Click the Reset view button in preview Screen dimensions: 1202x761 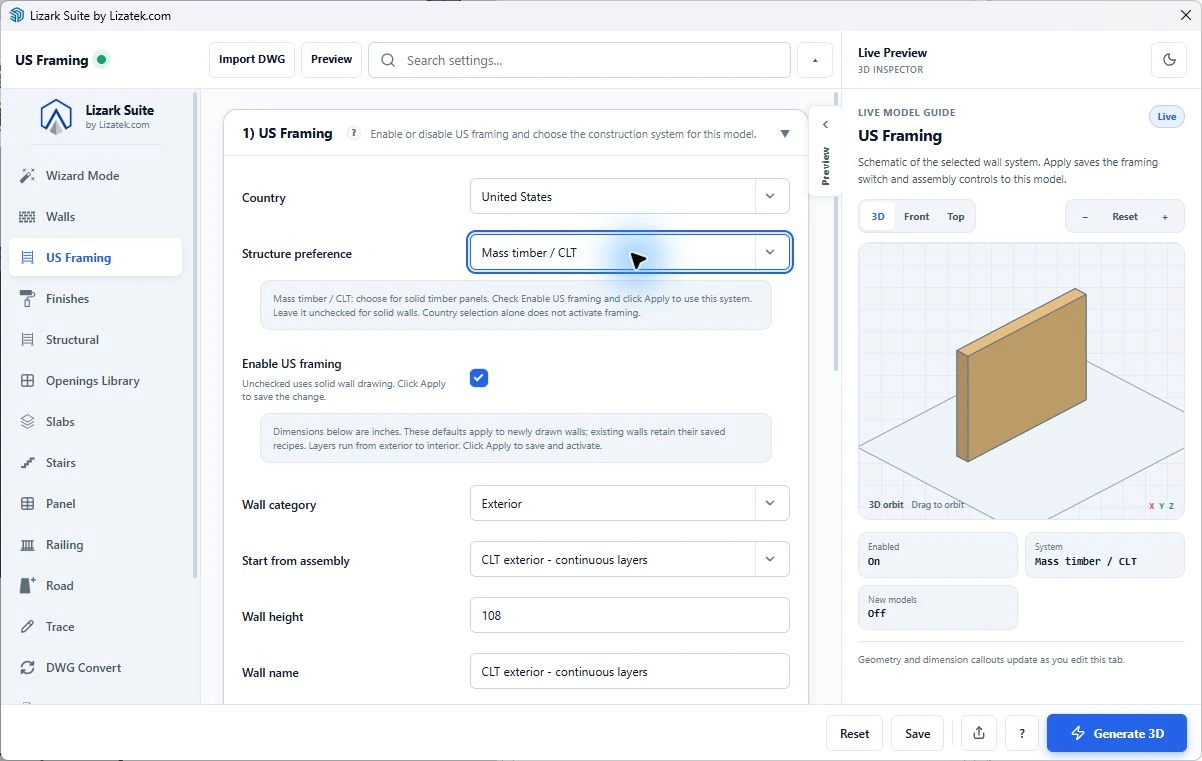pos(1125,217)
